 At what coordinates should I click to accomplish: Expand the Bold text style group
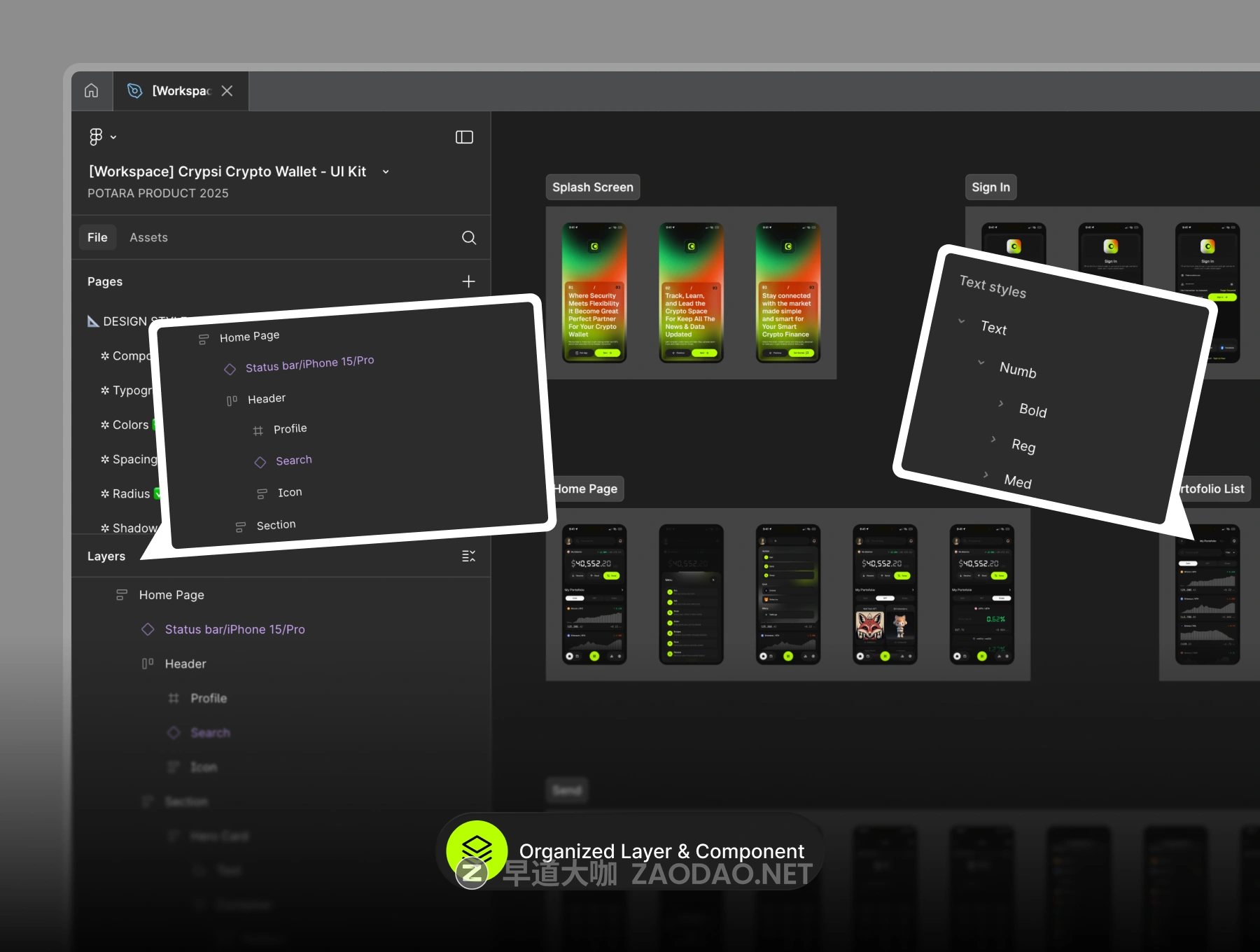point(1001,404)
